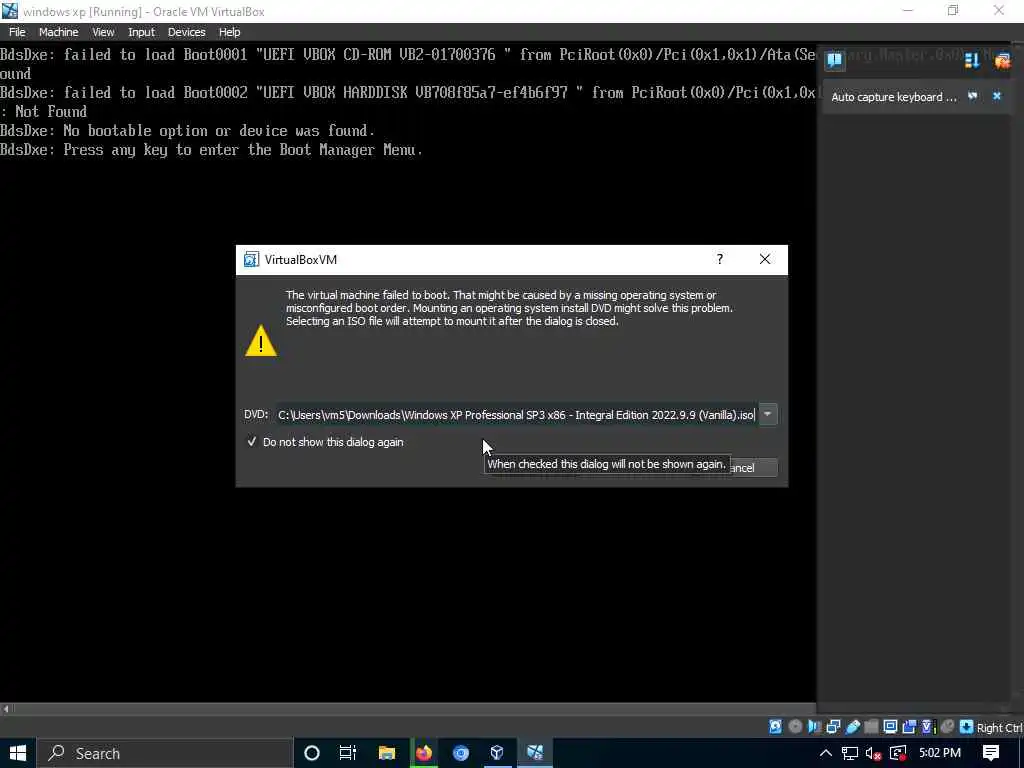This screenshot has width=1024, height=768.
Task: Open File Explorer from taskbar
Action: pyautogui.click(x=387, y=753)
